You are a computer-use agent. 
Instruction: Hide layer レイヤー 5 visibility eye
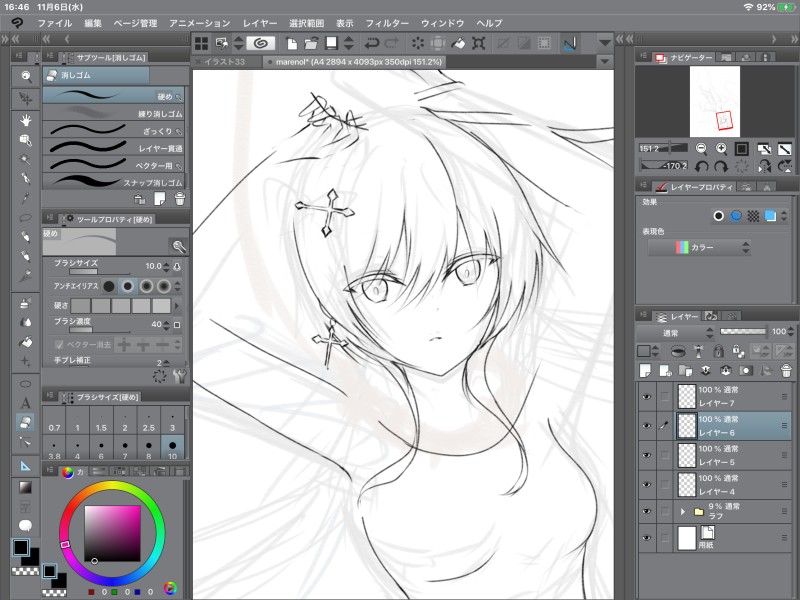click(647, 455)
